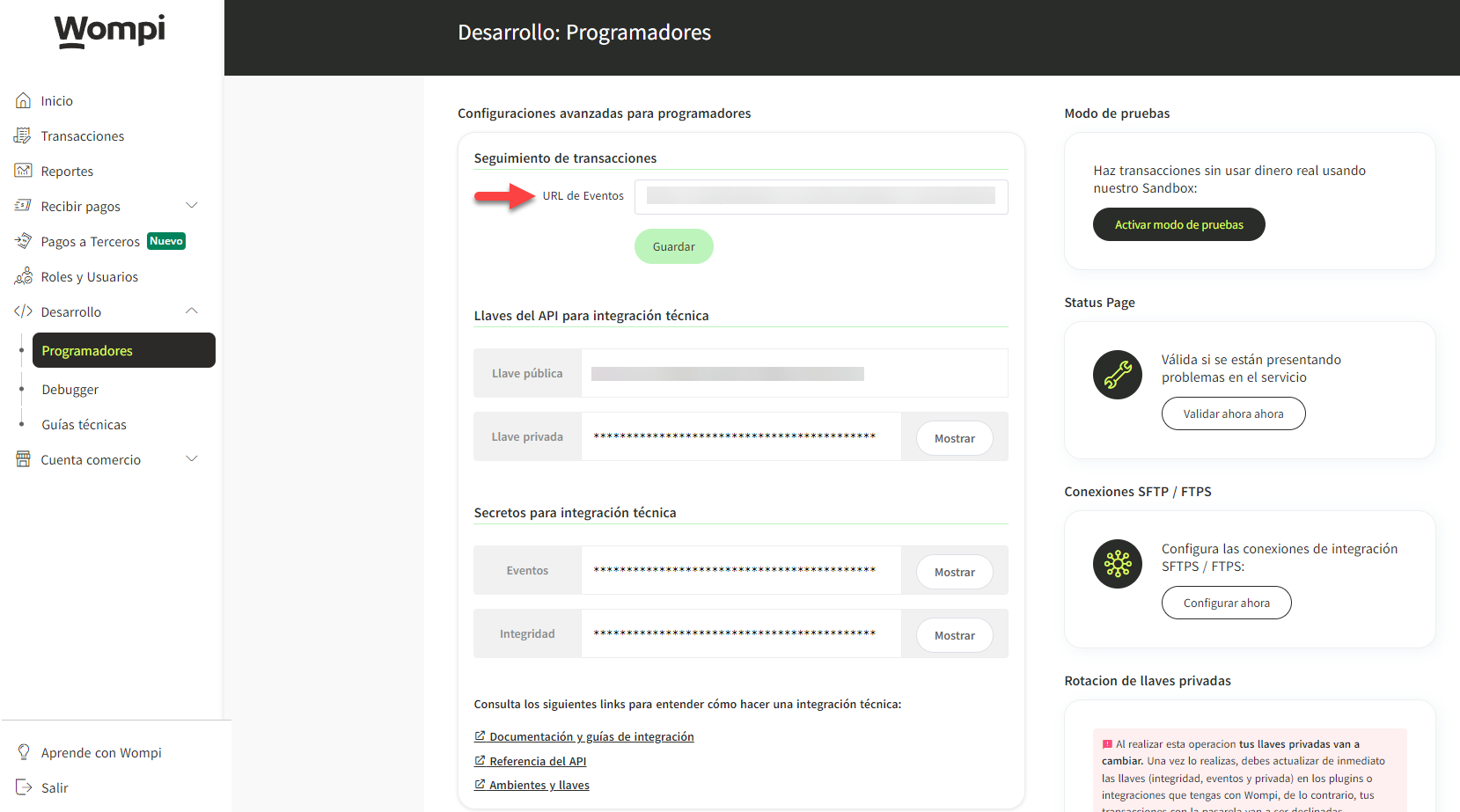This screenshot has width=1460, height=812.
Task: Click the Reportes chart icon
Action: pos(23,171)
